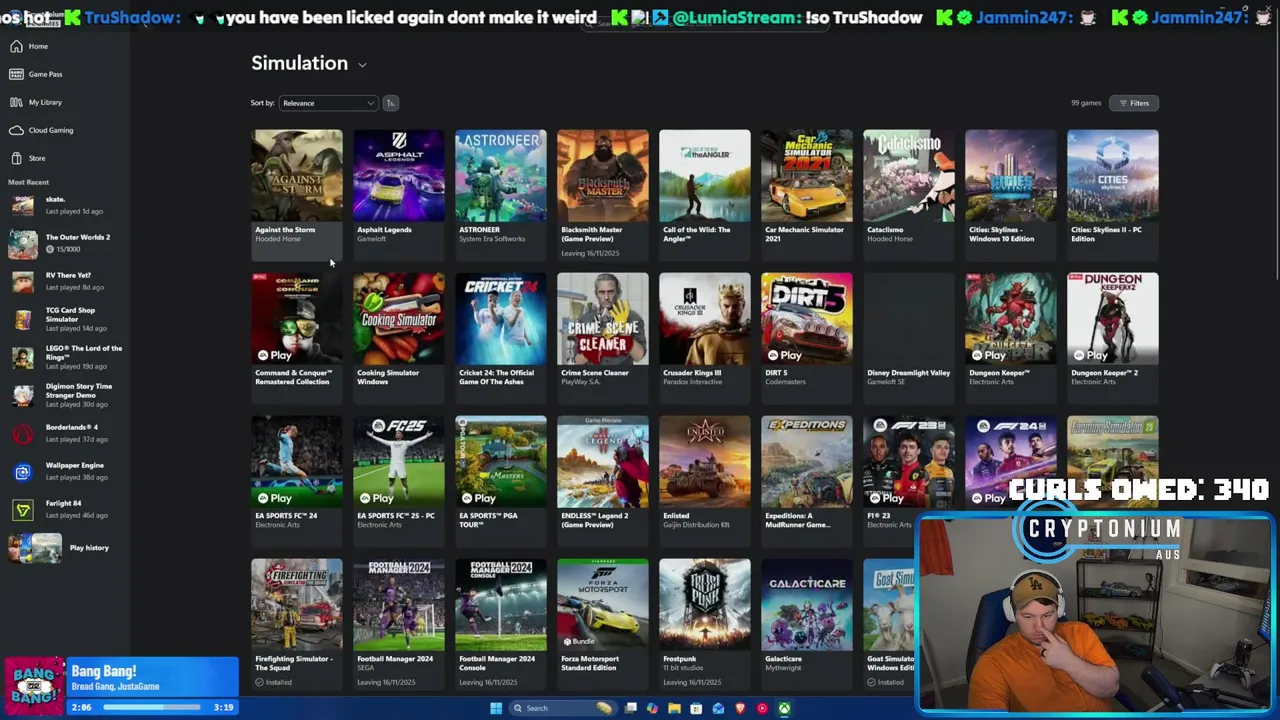
Task: Open the Filters button
Action: pyautogui.click(x=1134, y=103)
